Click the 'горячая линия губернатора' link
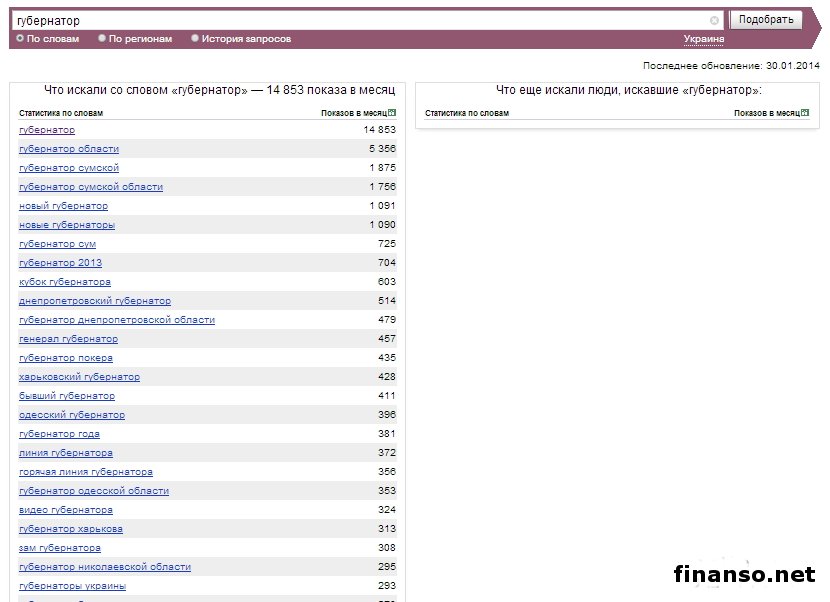The width and height of the screenshot is (830, 602). point(86,472)
